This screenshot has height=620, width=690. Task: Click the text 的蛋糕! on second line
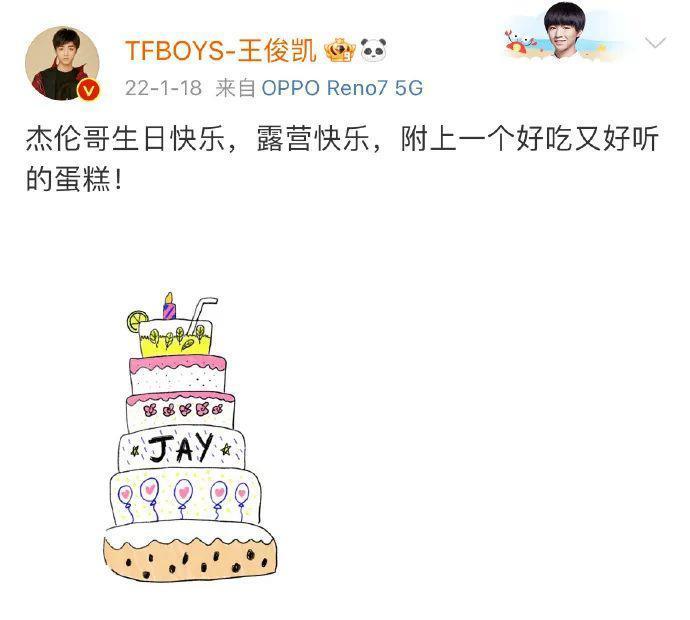click(74, 179)
